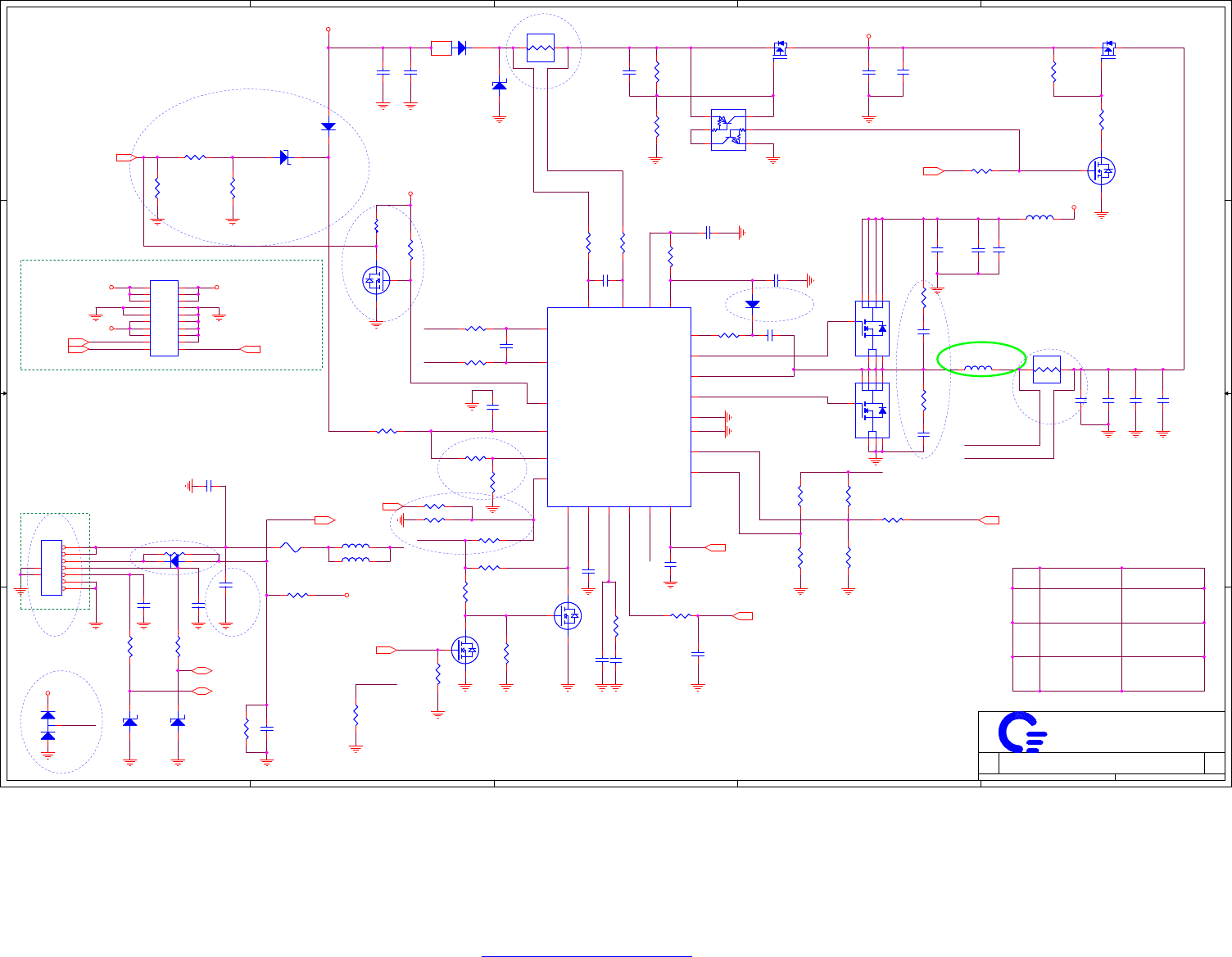The width and height of the screenshot is (1232, 957).
Task: Select the diode in the small center-right dashed ellipse
Action: pos(752,305)
